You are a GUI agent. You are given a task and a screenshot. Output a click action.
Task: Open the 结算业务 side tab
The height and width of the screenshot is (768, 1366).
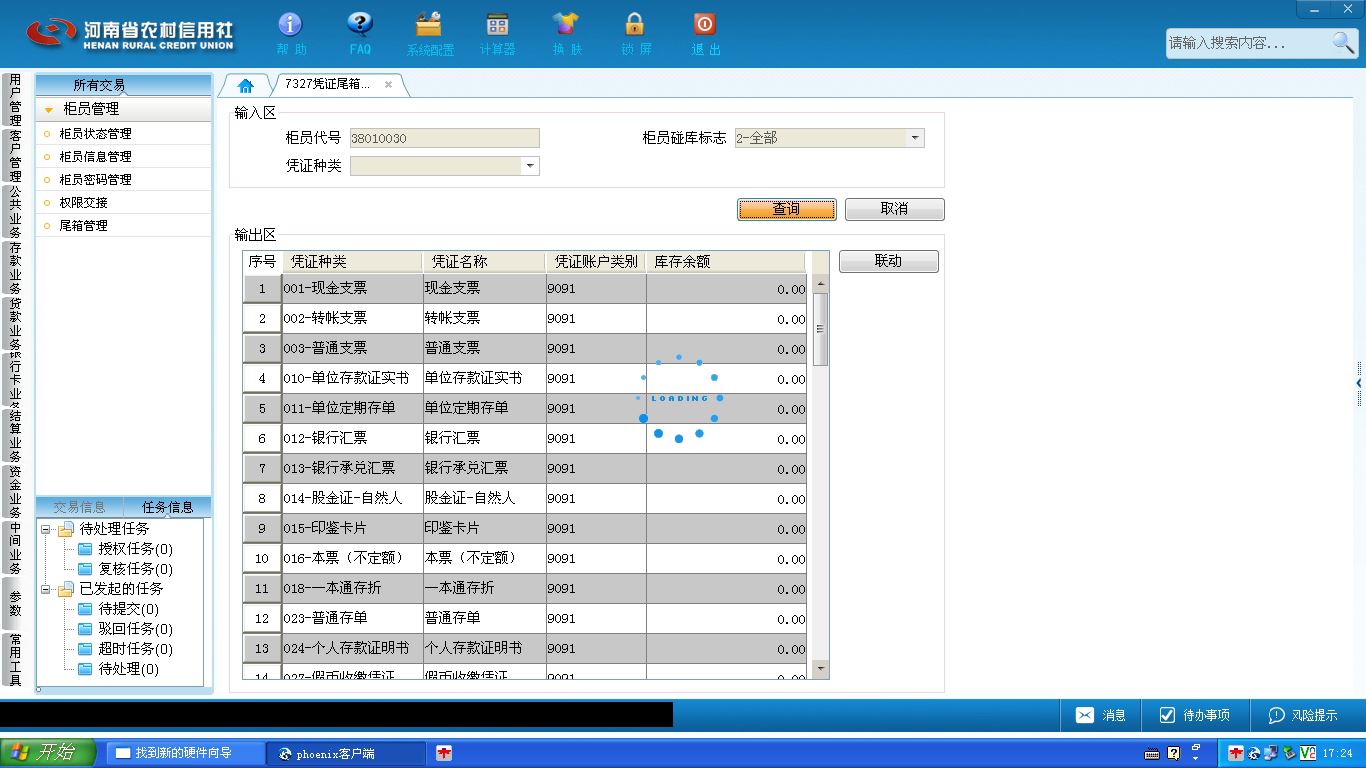tap(15, 435)
